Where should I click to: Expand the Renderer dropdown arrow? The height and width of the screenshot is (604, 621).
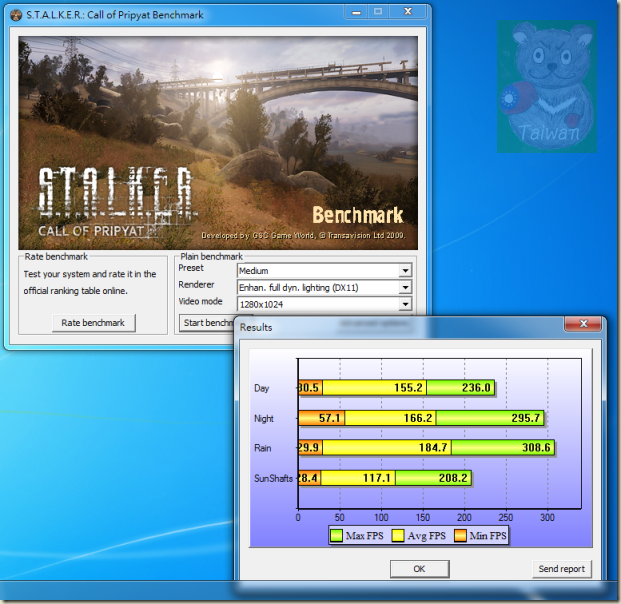point(405,288)
